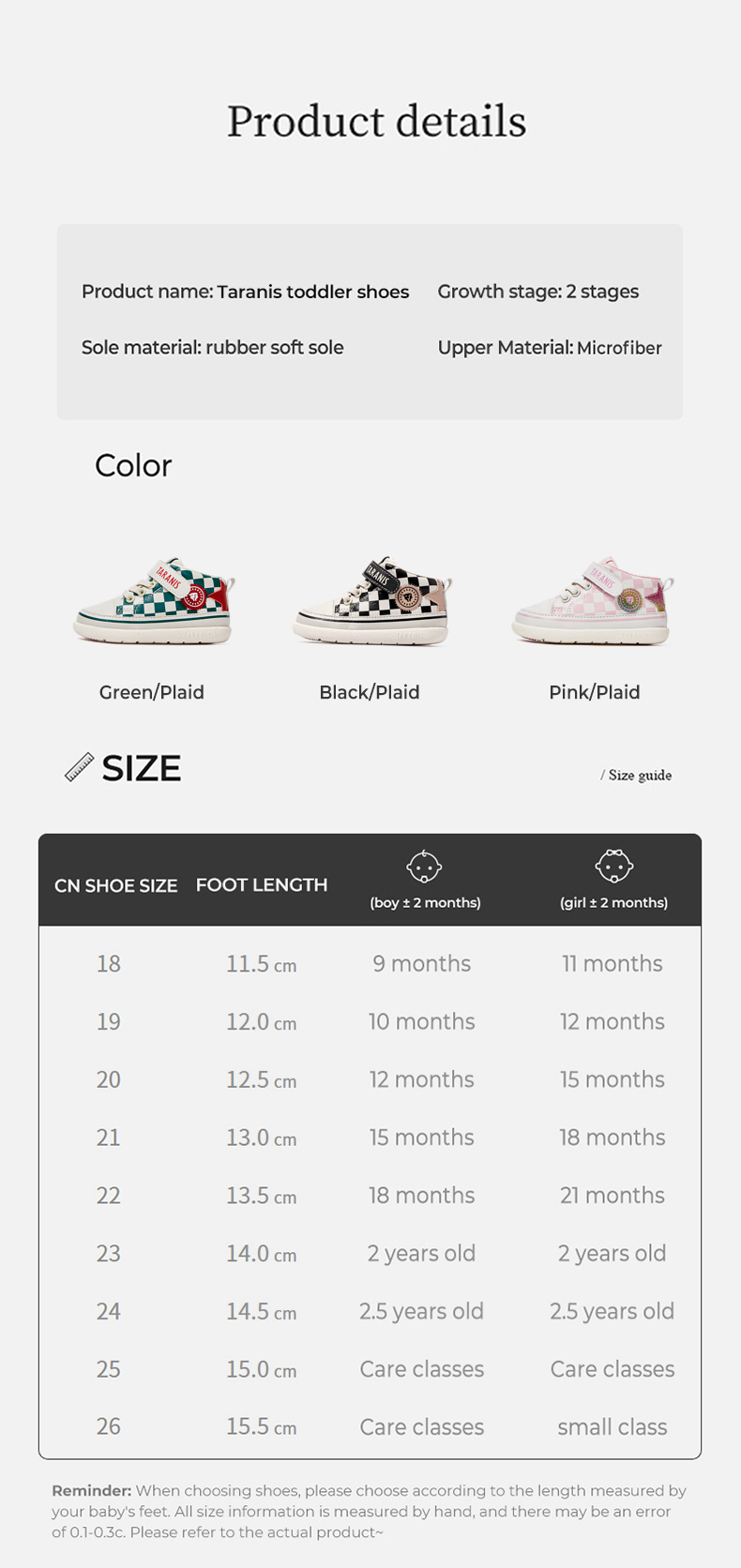Click the Black/Plaid color label

coord(370,692)
